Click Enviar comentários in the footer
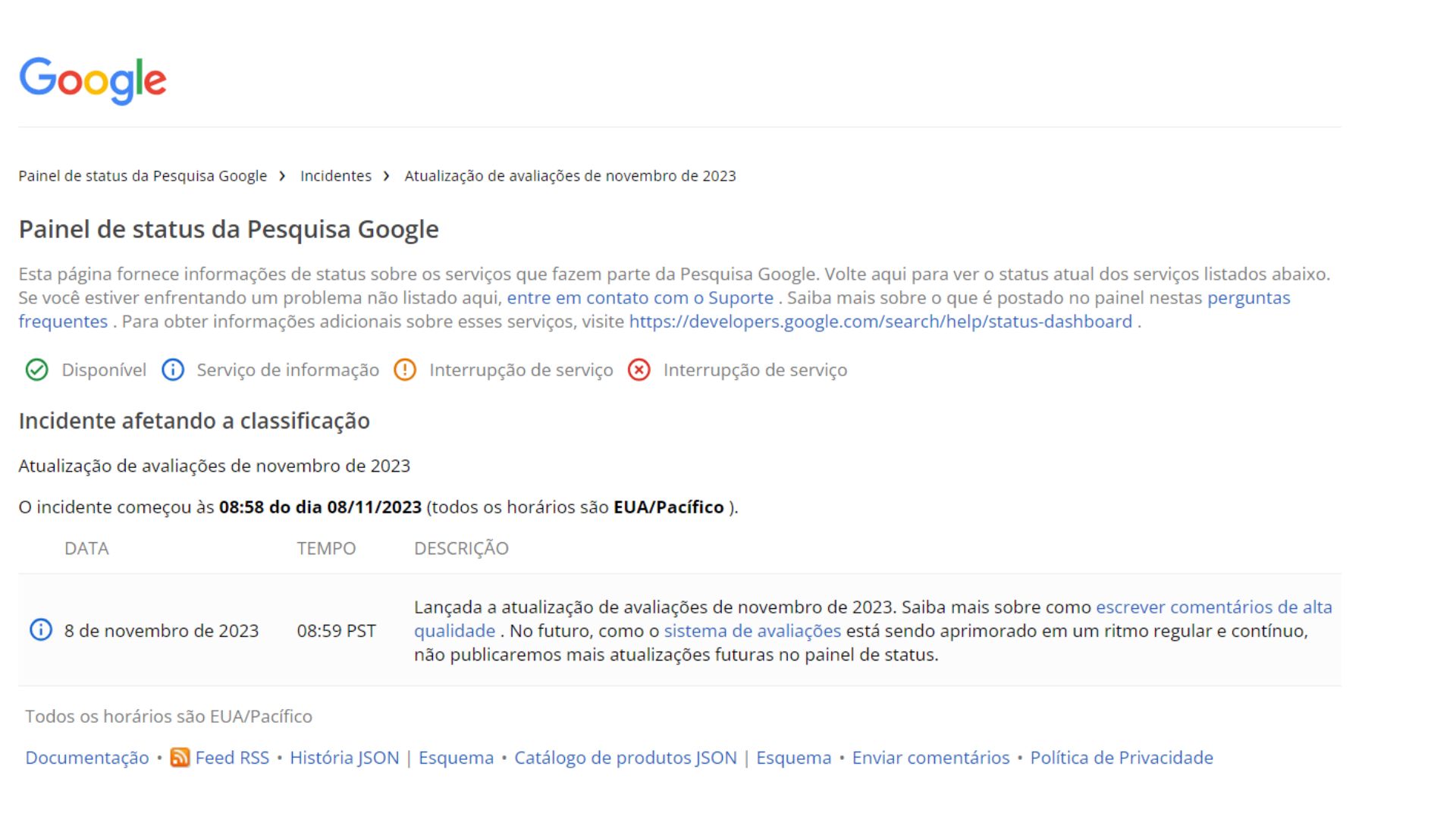 930,758
